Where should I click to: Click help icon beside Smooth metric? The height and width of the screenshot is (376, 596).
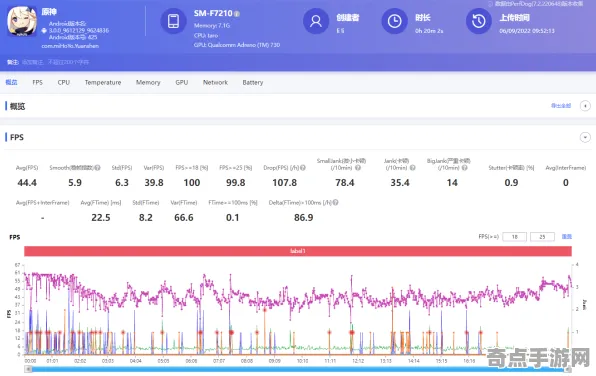[97, 168]
